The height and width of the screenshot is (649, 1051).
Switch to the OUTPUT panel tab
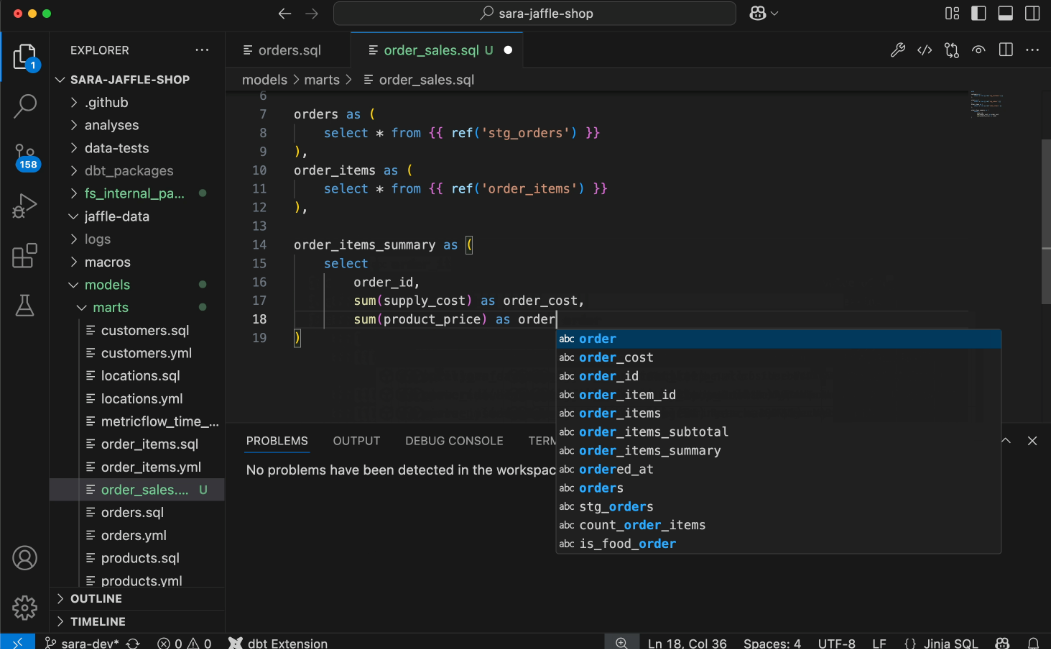click(357, 440)
